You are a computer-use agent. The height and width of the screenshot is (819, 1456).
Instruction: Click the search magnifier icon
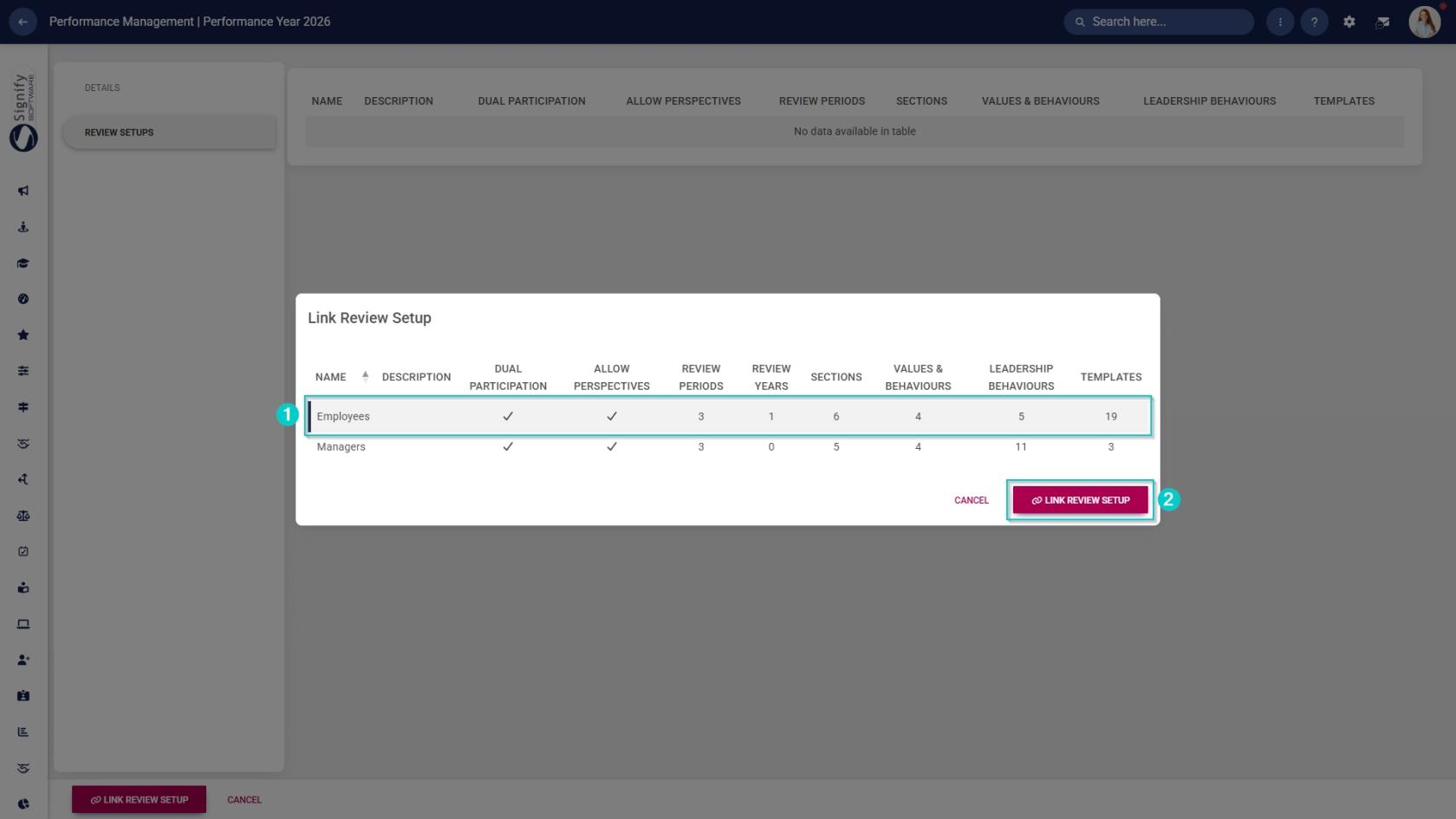click(x=1080, y=22)
